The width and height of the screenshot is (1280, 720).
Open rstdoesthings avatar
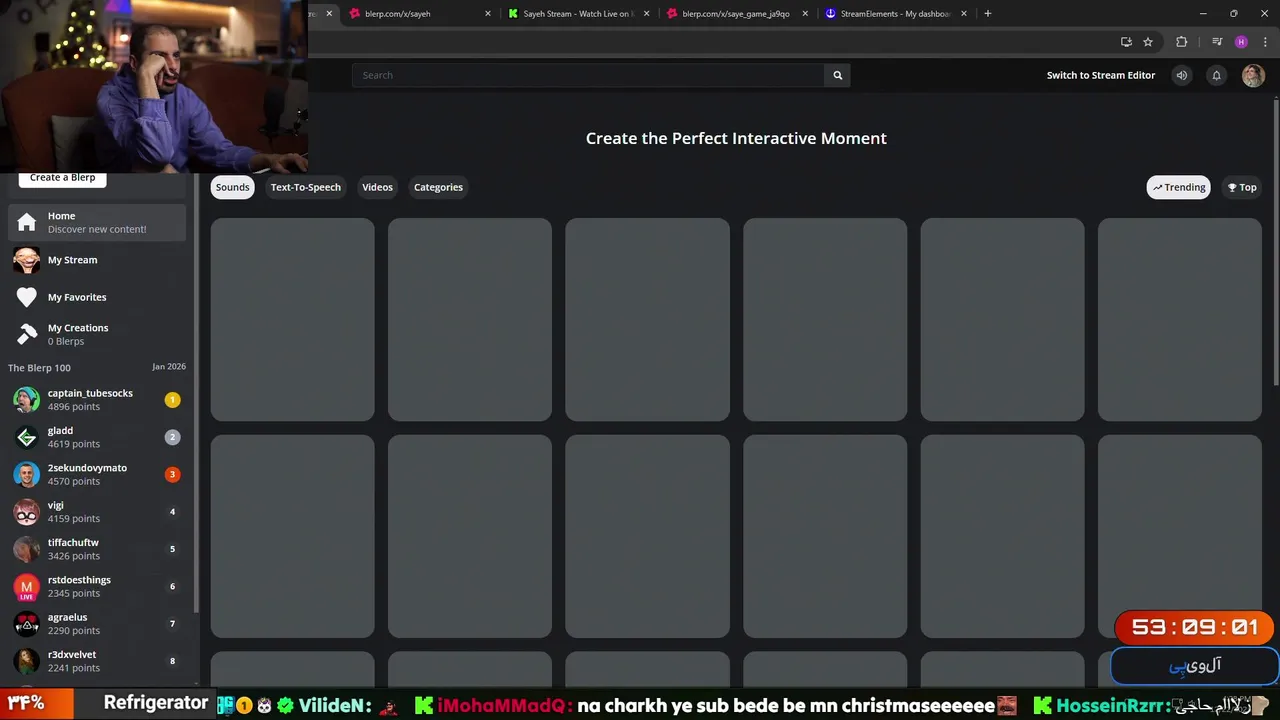[27, 586]
